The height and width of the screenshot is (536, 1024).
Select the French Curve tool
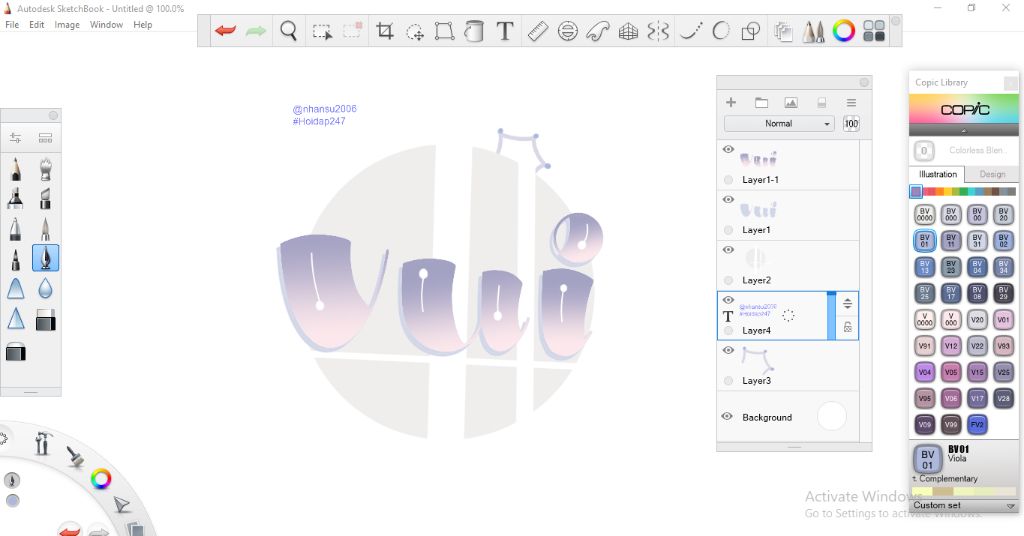[598, 31]
